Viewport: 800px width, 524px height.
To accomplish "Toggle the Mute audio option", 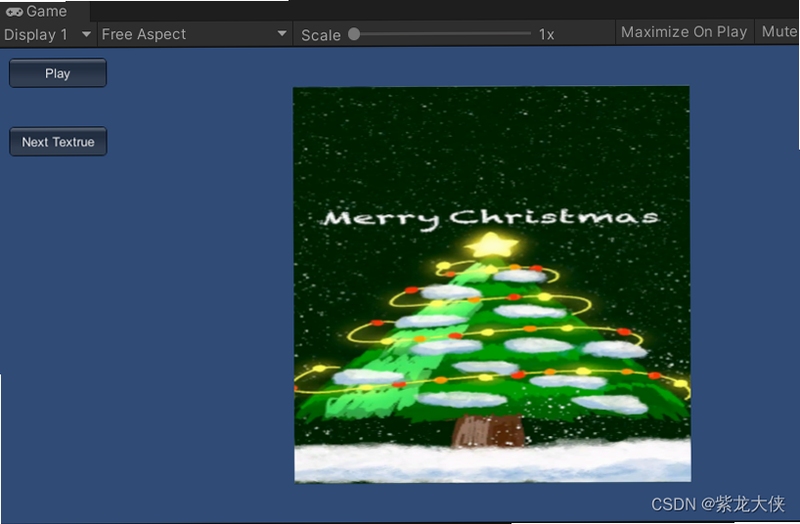I will [x=779, y=32].
